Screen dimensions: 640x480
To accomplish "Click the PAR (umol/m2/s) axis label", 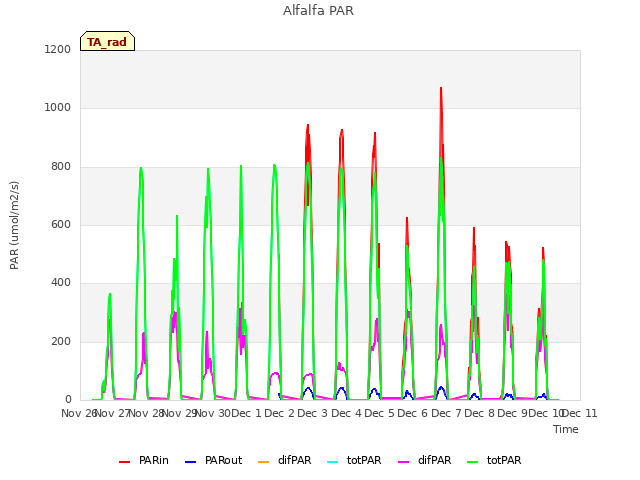I will click(14, 225).
